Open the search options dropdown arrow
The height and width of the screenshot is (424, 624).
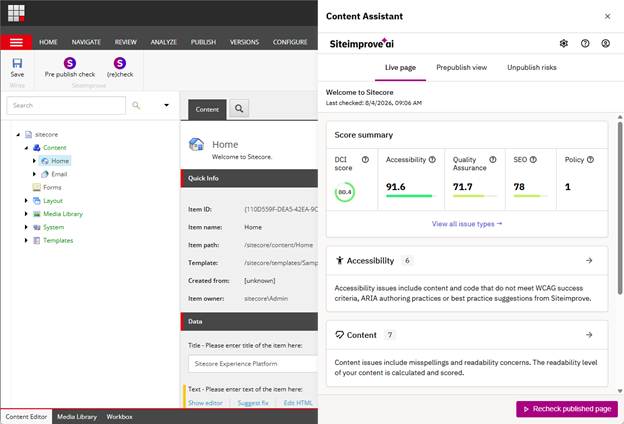[x=166, y=105]
